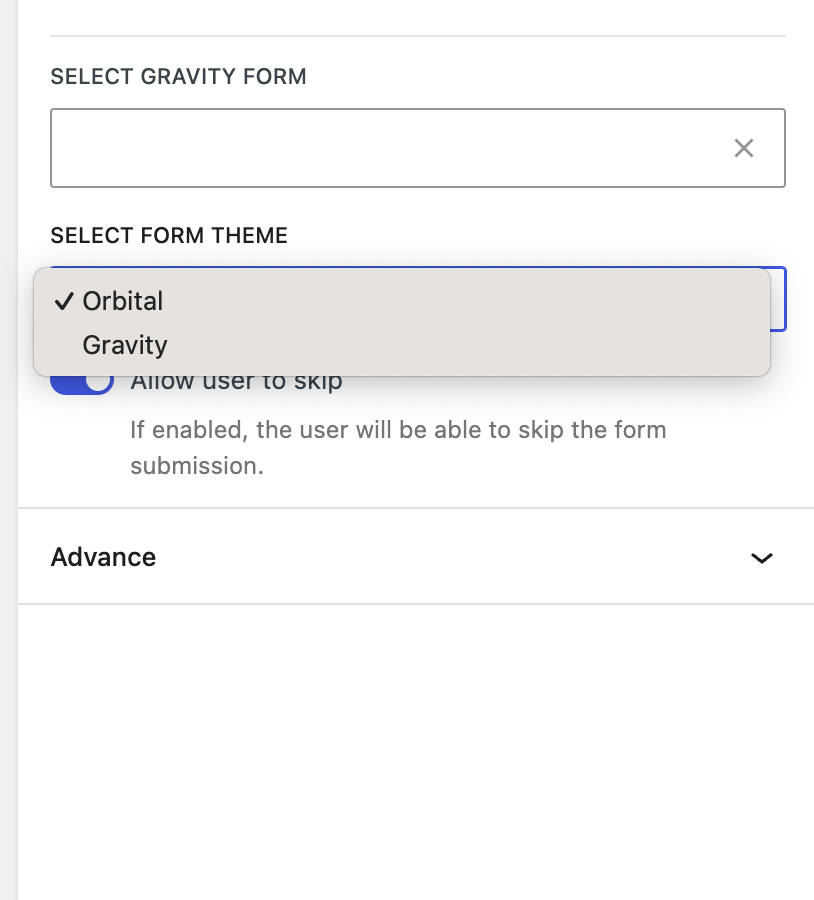Choose the Gravity theme option
Viewport: 814px width, 900px height.
pyautogui.click(x=125, y=345)
